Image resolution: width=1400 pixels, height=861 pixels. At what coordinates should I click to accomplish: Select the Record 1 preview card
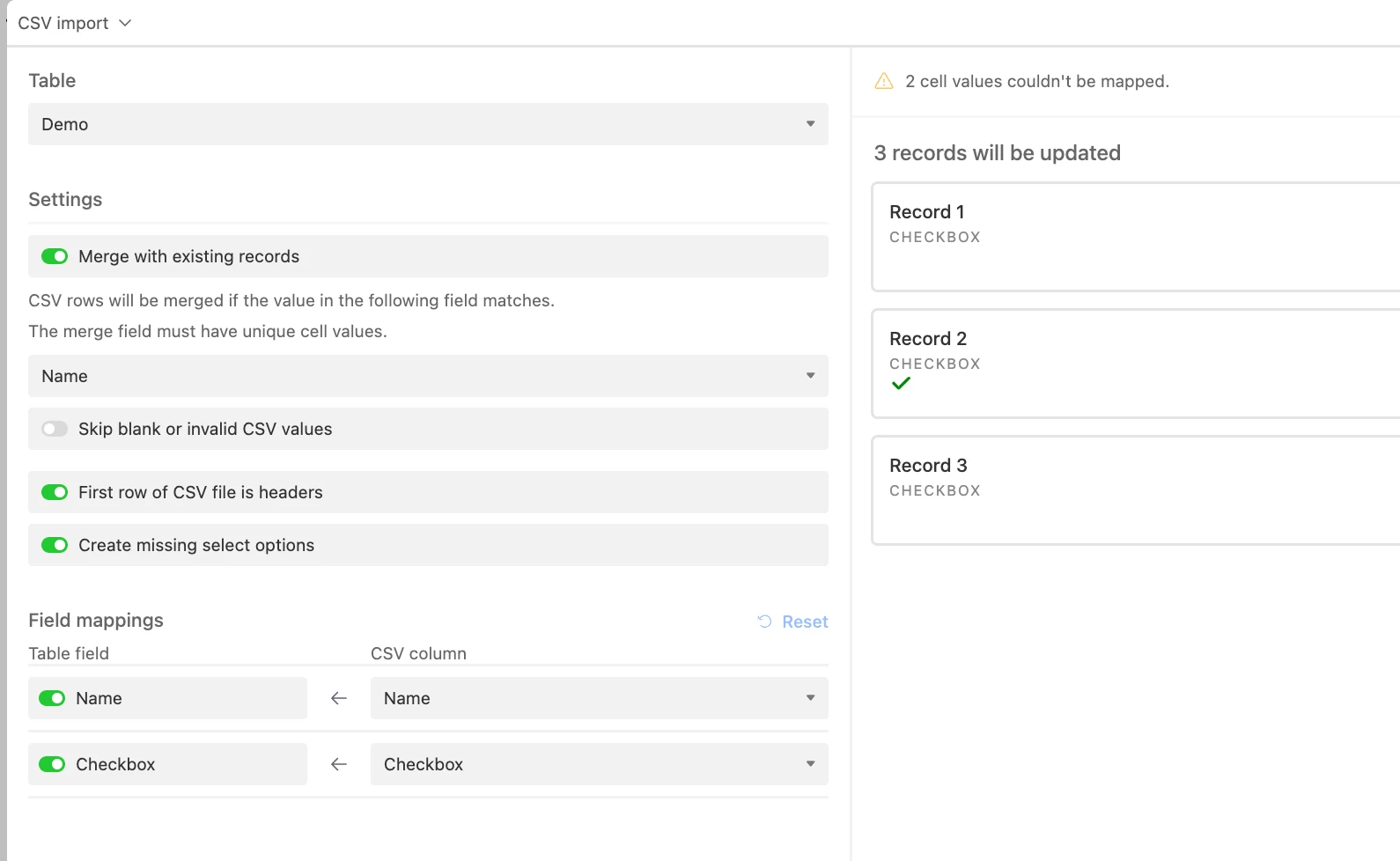click(x=1134, y=237)
